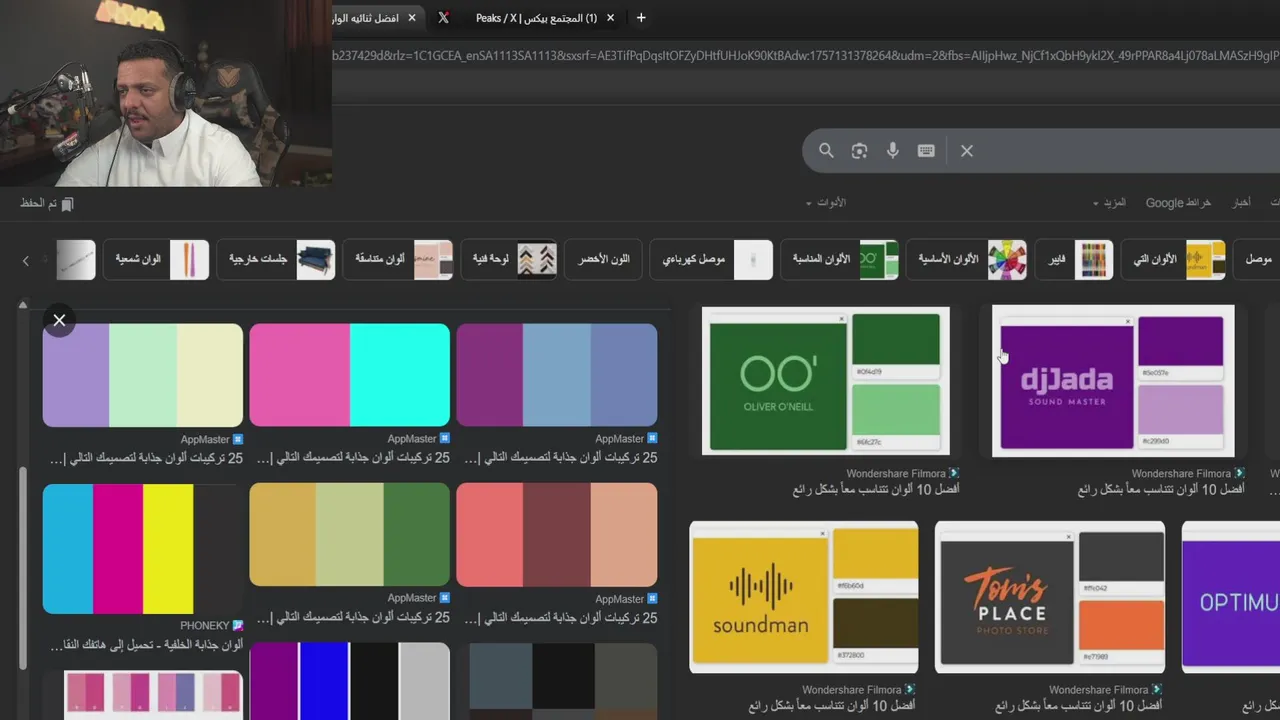Open the Oliver O'Neill green logo image
Image resolution: width=1280 pixels, height=720 pixels.
click(x=826, y=381)
